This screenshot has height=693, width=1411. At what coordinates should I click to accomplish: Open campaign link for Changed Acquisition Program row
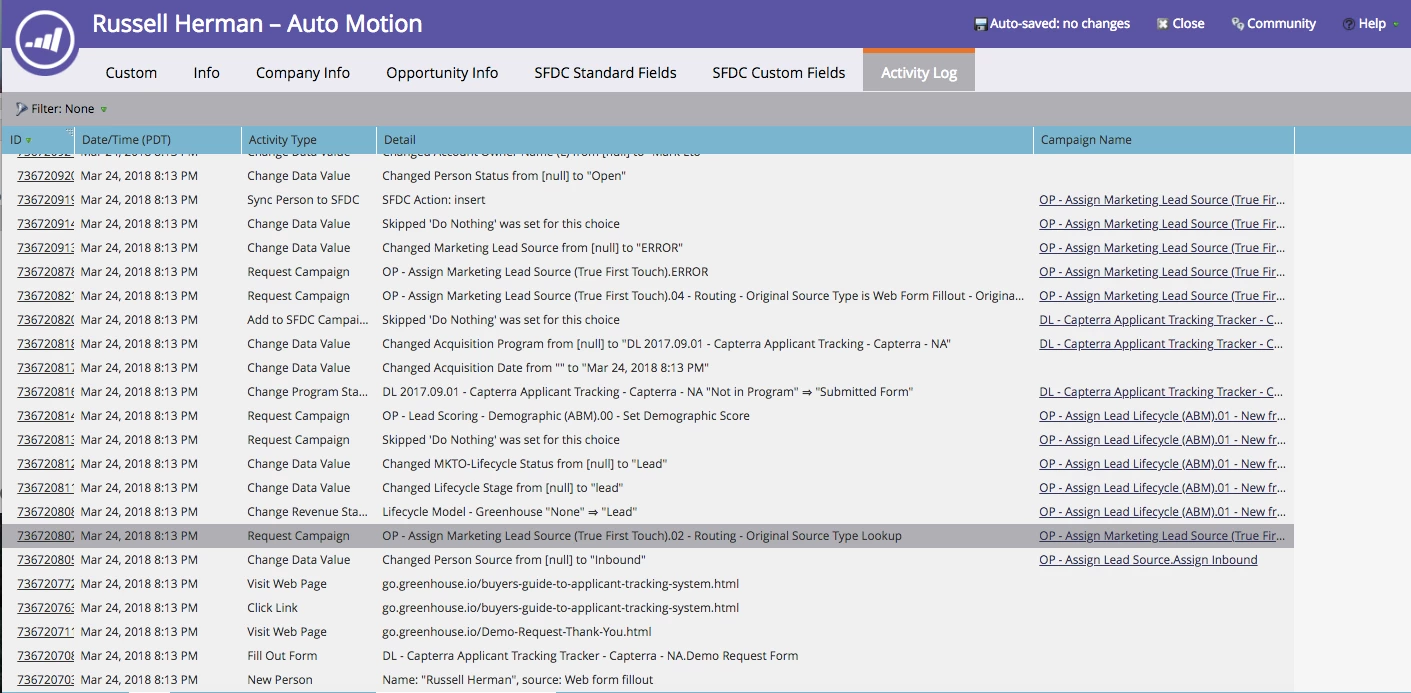click(1161, 344)
